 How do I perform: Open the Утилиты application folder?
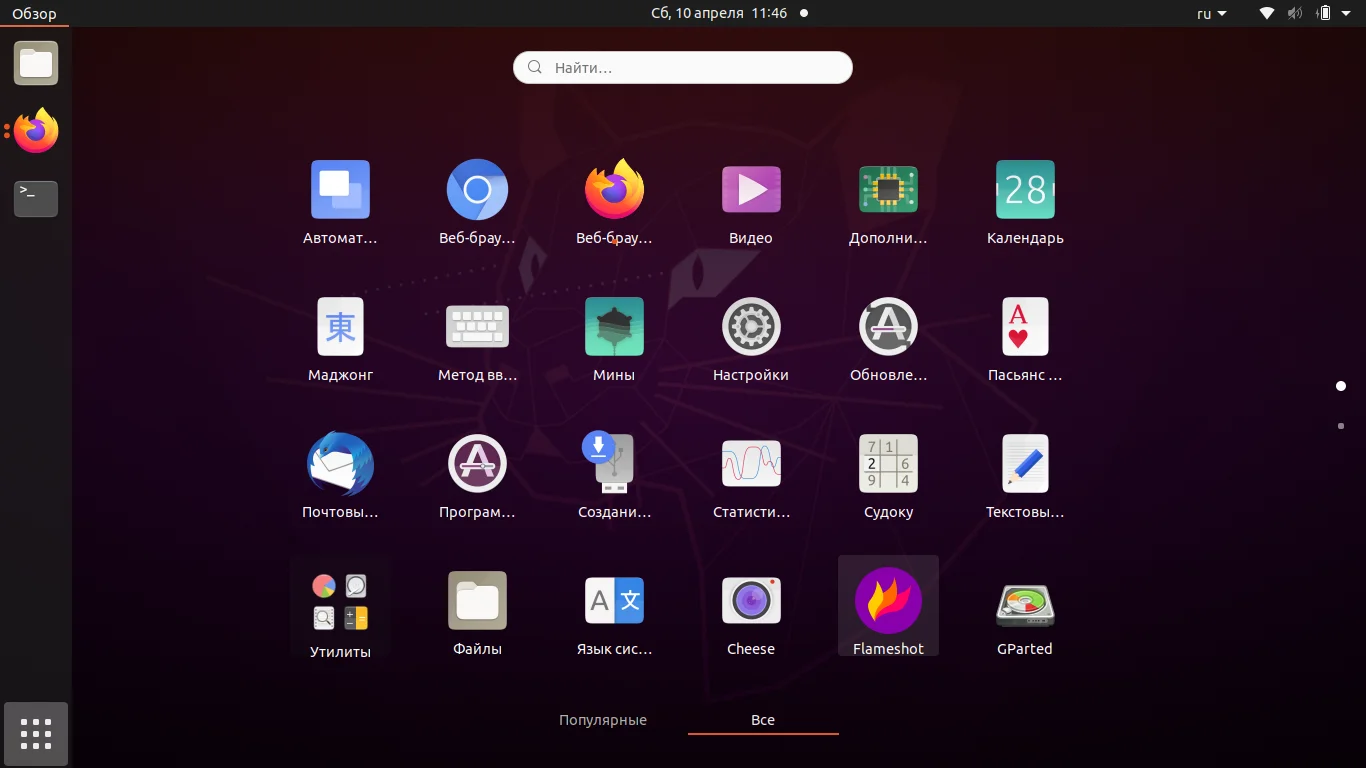click(x=340, y=600)
